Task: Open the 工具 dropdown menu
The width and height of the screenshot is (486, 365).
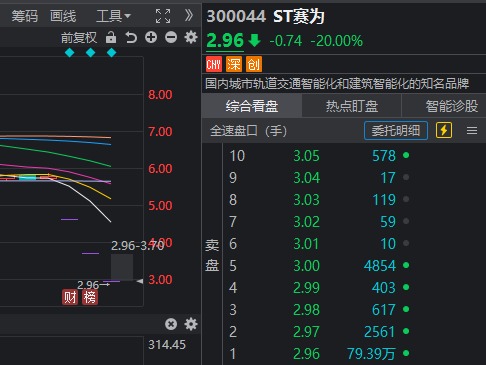Action: [113, 16]
